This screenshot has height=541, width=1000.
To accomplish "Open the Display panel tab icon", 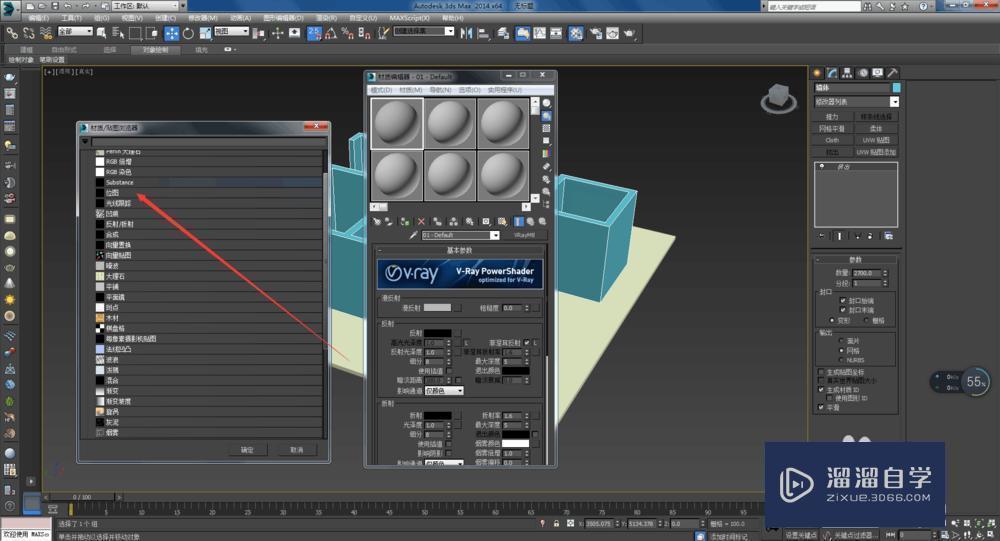I will (878, 73).
